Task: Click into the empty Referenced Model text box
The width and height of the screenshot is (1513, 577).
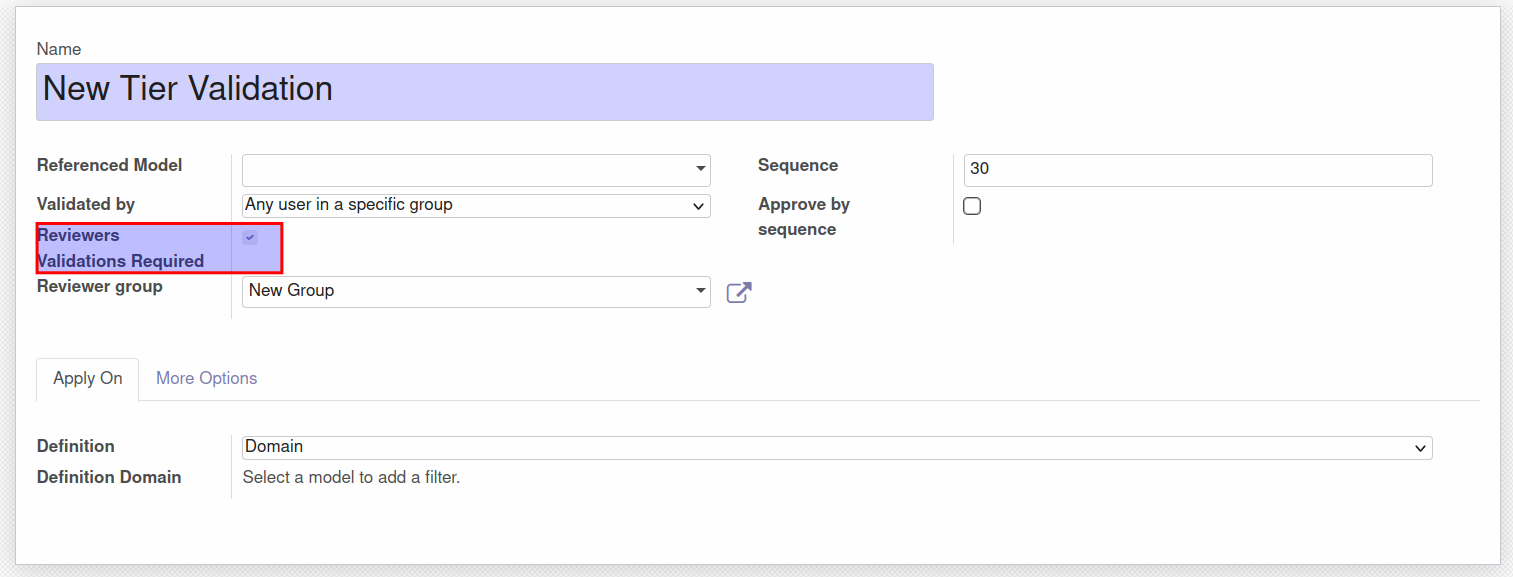Action: (x=466, y=170)
